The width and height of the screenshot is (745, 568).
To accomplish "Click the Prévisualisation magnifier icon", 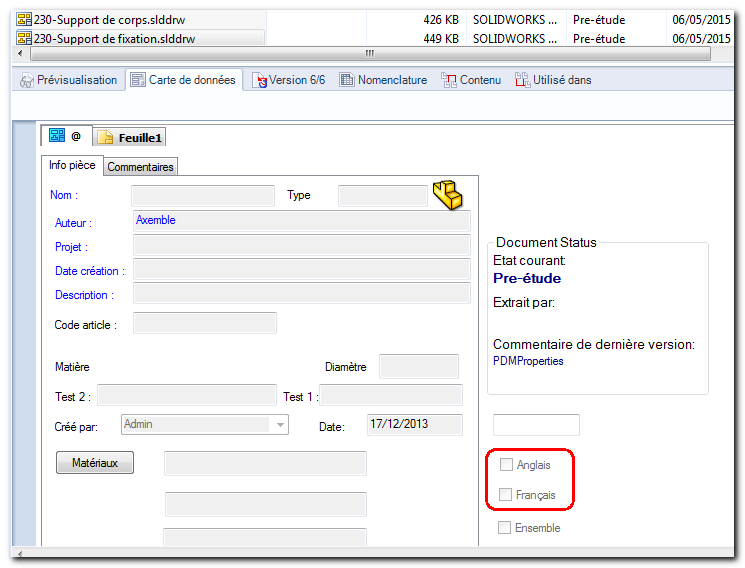I will [27, 80].
